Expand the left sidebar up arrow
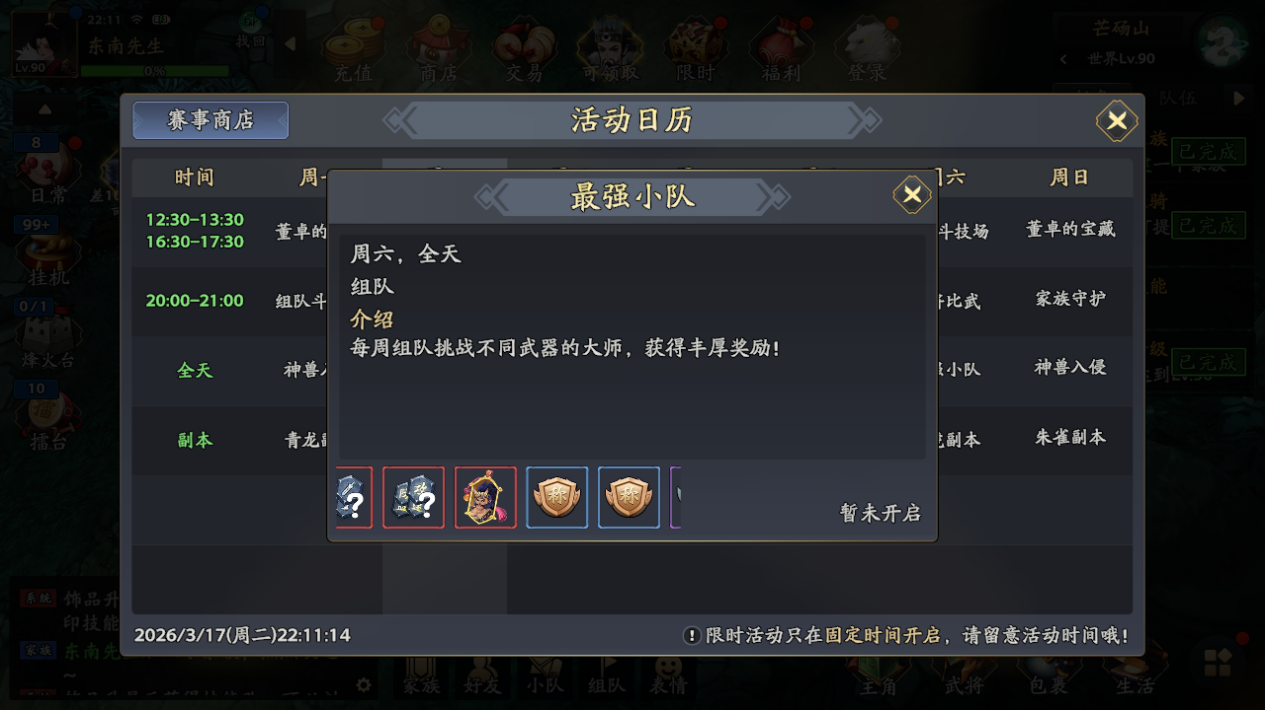Viewport: 1265px width, 710px height. tap(45, 109)
